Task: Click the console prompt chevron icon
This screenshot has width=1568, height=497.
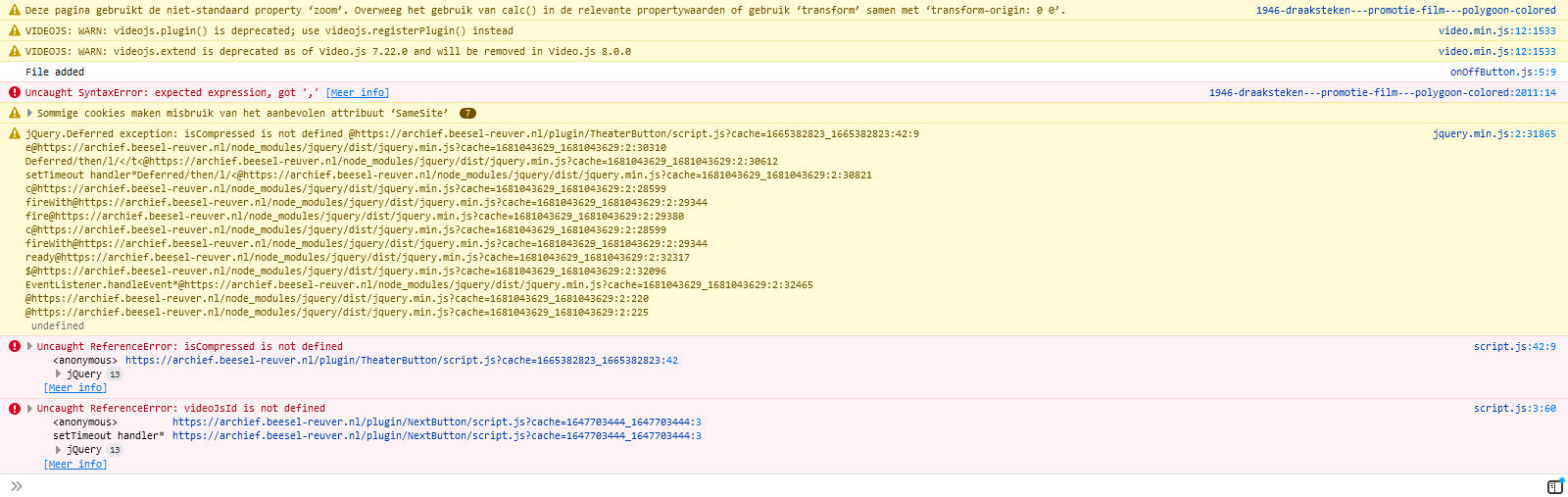Action: click(x=16, y=486)
